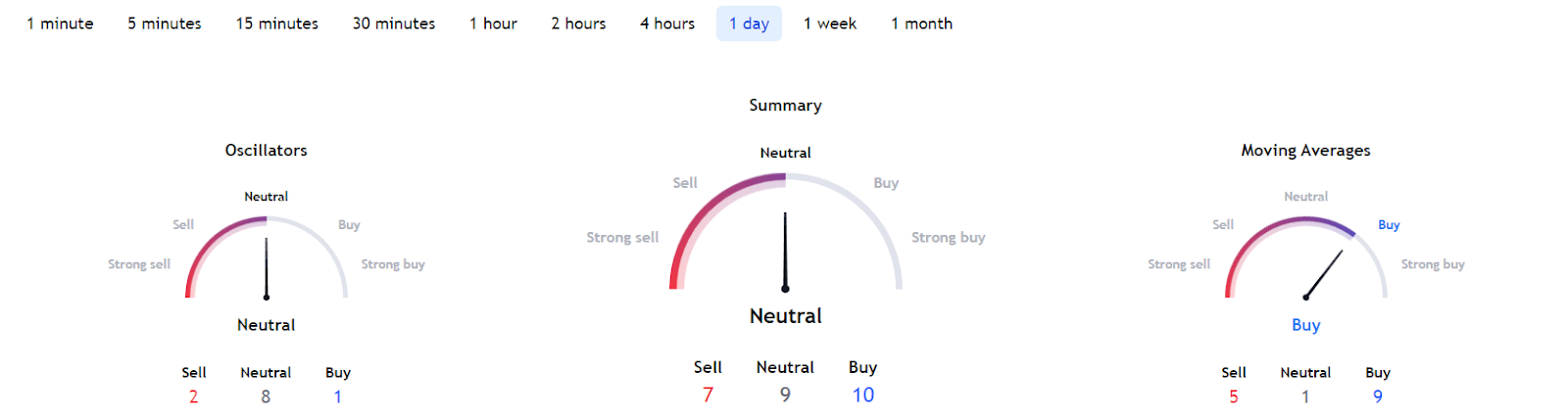Open the Oscillators heading
This screenshot has width=1568, height=418.
[x=266, y=150]
